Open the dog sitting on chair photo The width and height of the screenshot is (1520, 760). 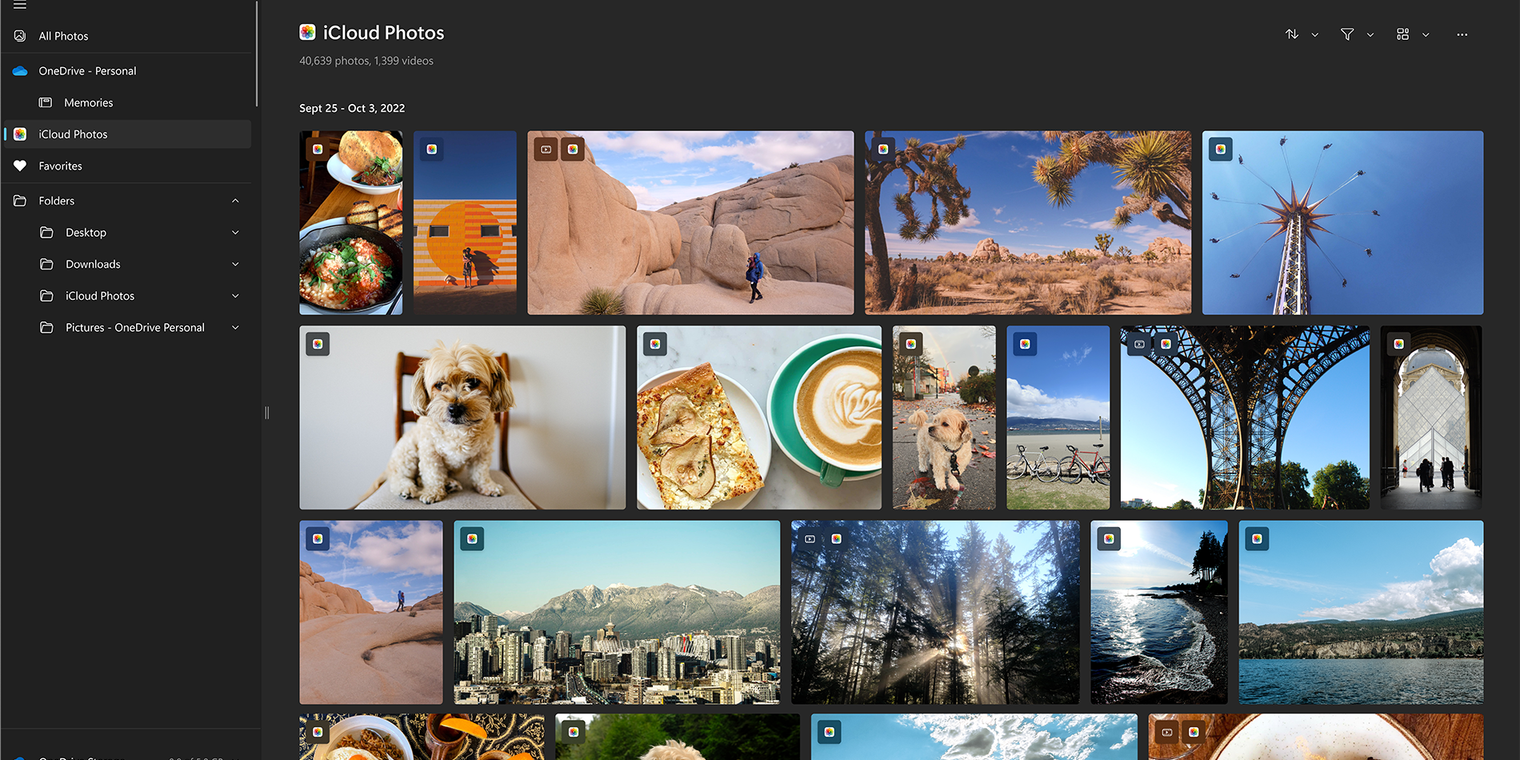pos(463,418)
